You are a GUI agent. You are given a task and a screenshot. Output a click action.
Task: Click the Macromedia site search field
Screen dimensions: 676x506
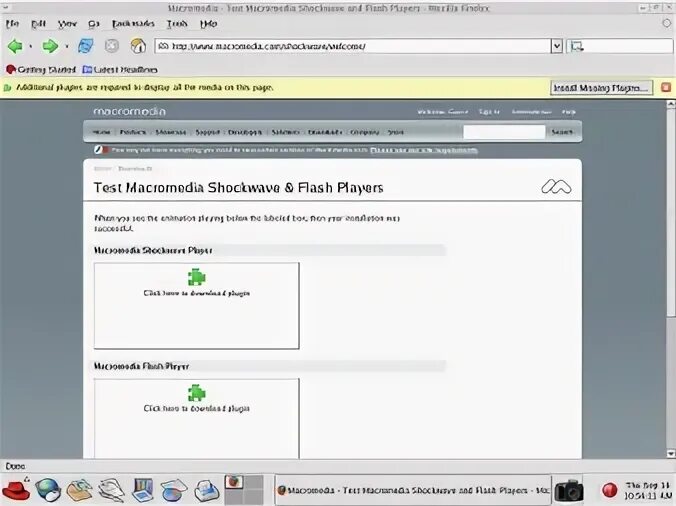[504, 132]
